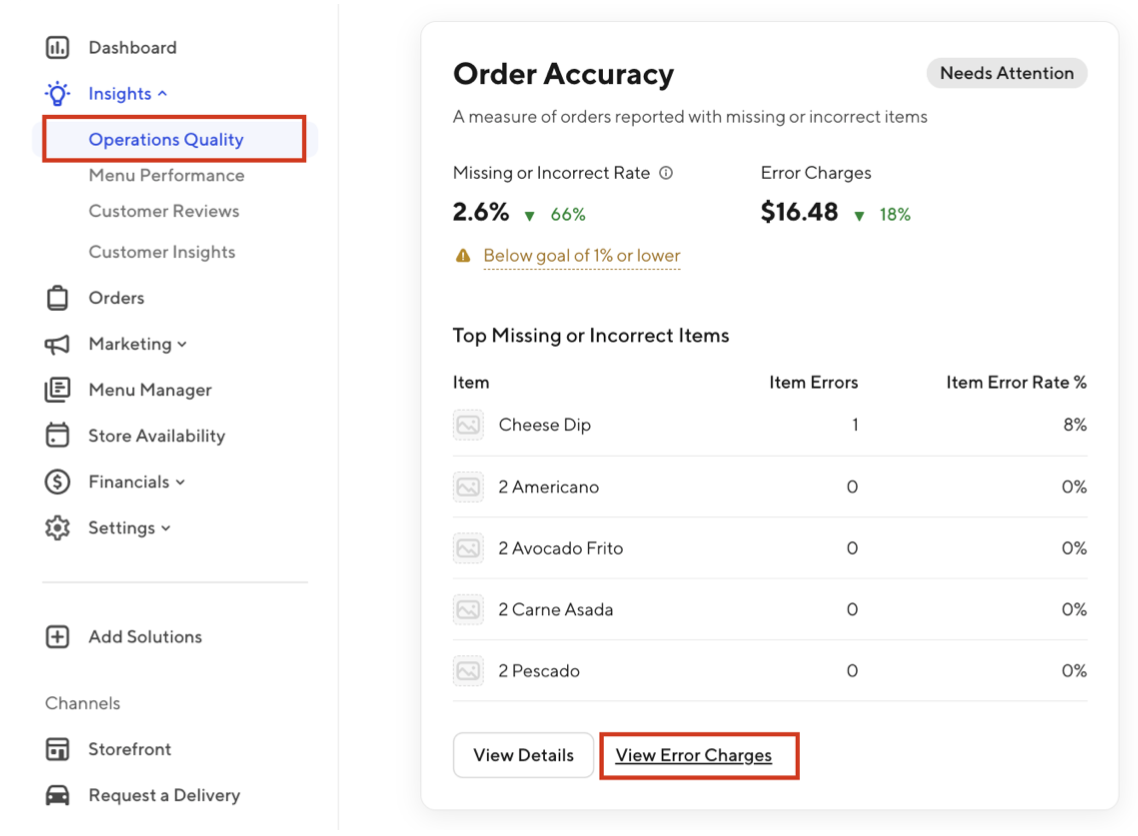Select the Marketing megaphone icon

point(57,343)
